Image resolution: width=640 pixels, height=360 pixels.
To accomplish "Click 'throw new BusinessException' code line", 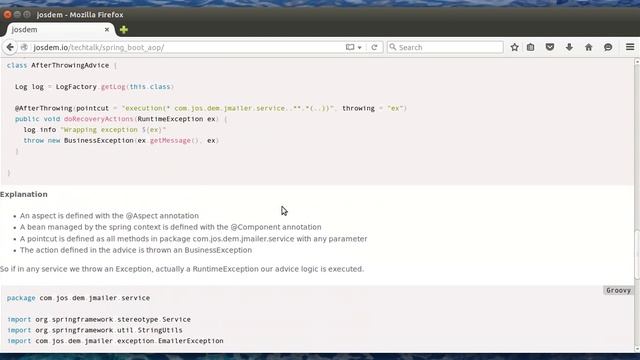I will [121, 140].
